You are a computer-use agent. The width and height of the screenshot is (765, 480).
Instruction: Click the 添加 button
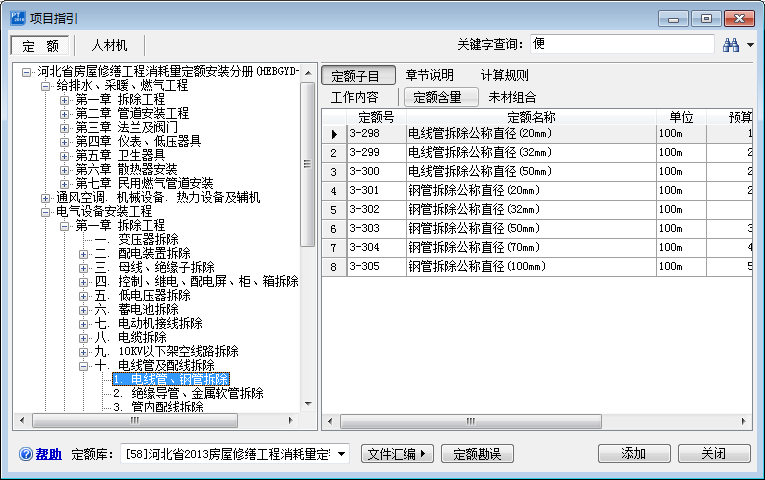pyautogui.click(x=634, y=454)
